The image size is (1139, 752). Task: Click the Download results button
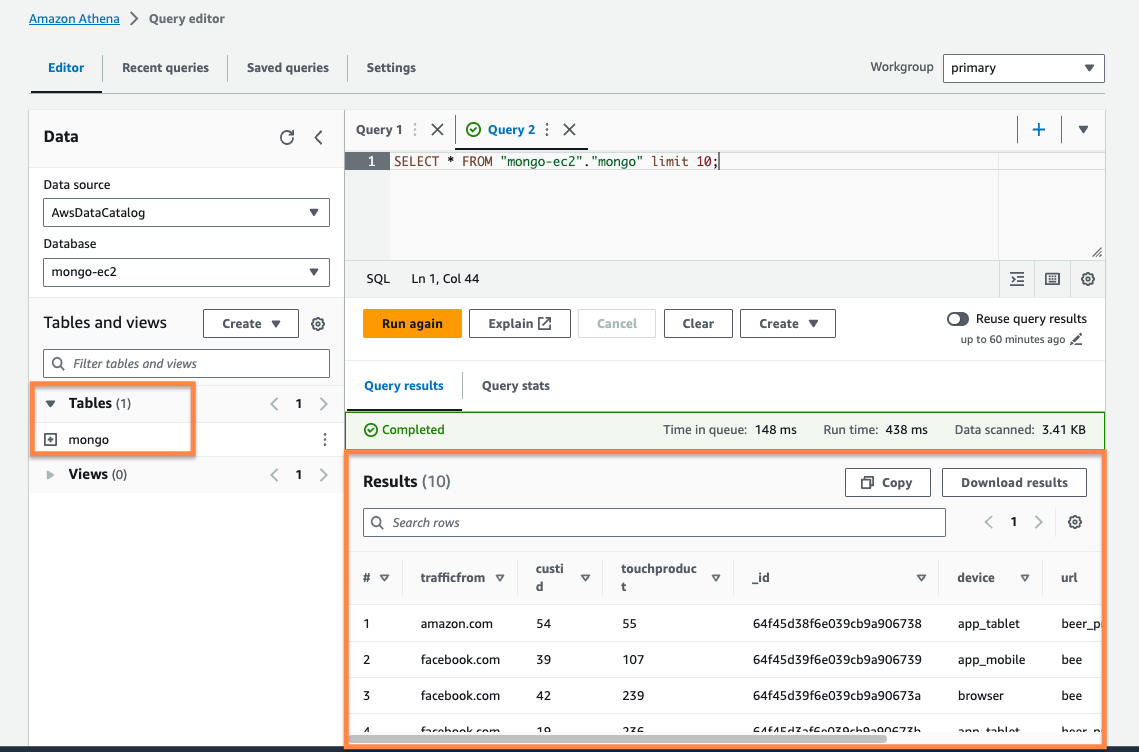pyautogui.click(x=1014, y=483)
